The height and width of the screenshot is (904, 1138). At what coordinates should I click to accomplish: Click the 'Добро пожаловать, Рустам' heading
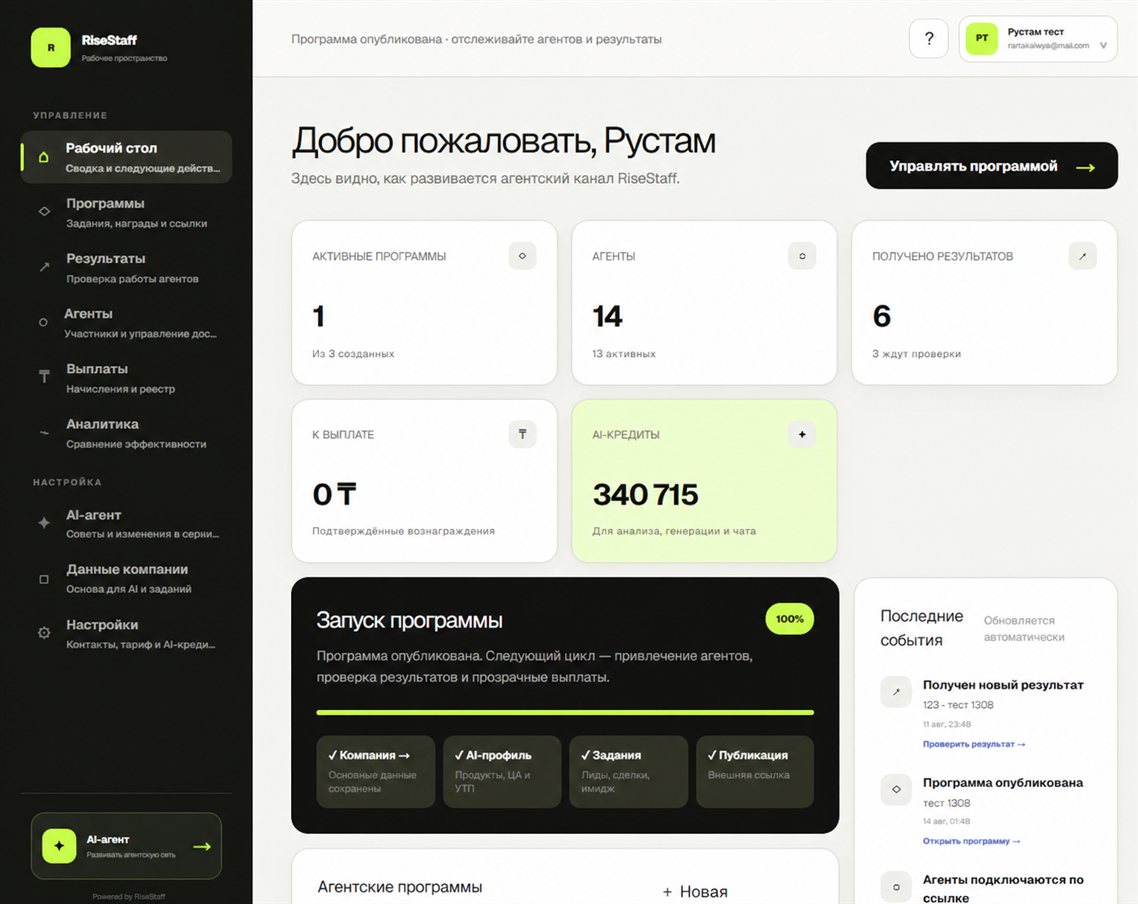pyautogui.click(x=504, y=141)
